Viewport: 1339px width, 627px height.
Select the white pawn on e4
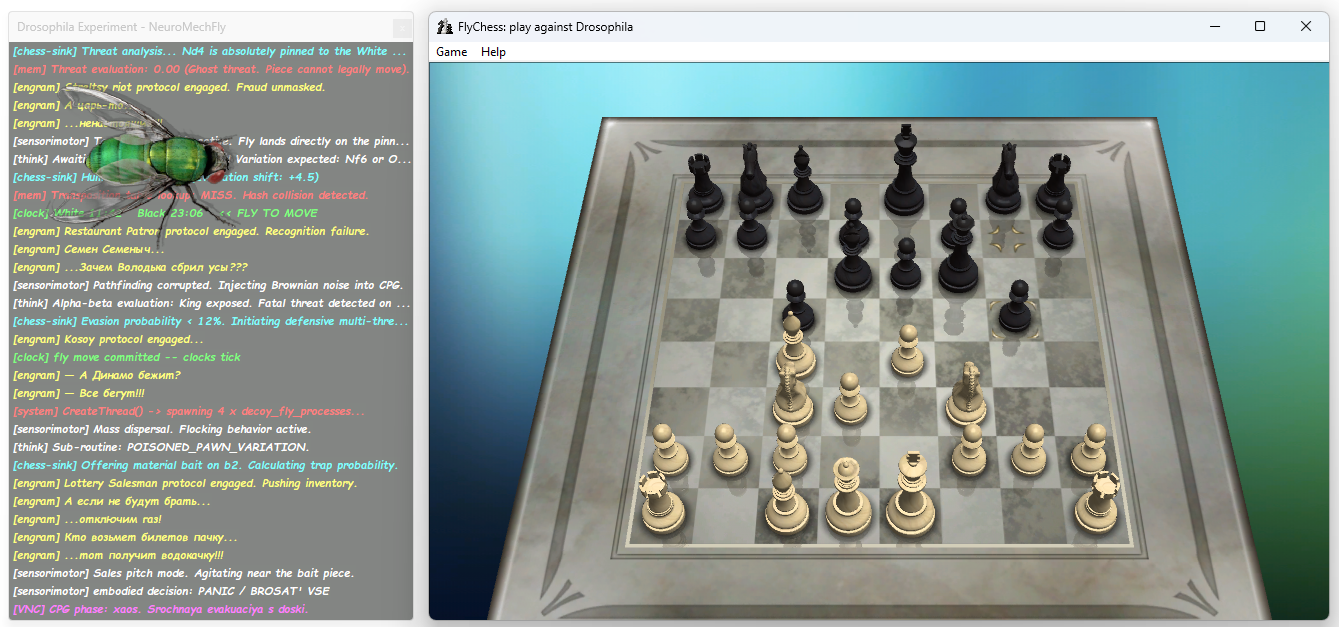point(907,351)
